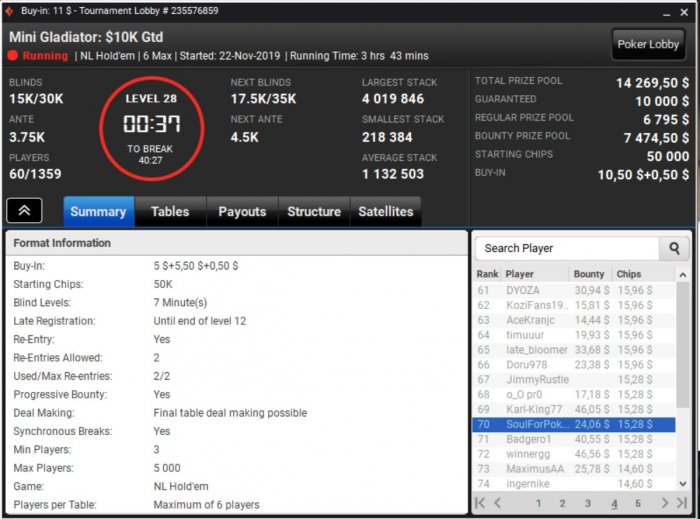Open page 3 of player list
Screen dimensions: 700x519
(588, 503)
